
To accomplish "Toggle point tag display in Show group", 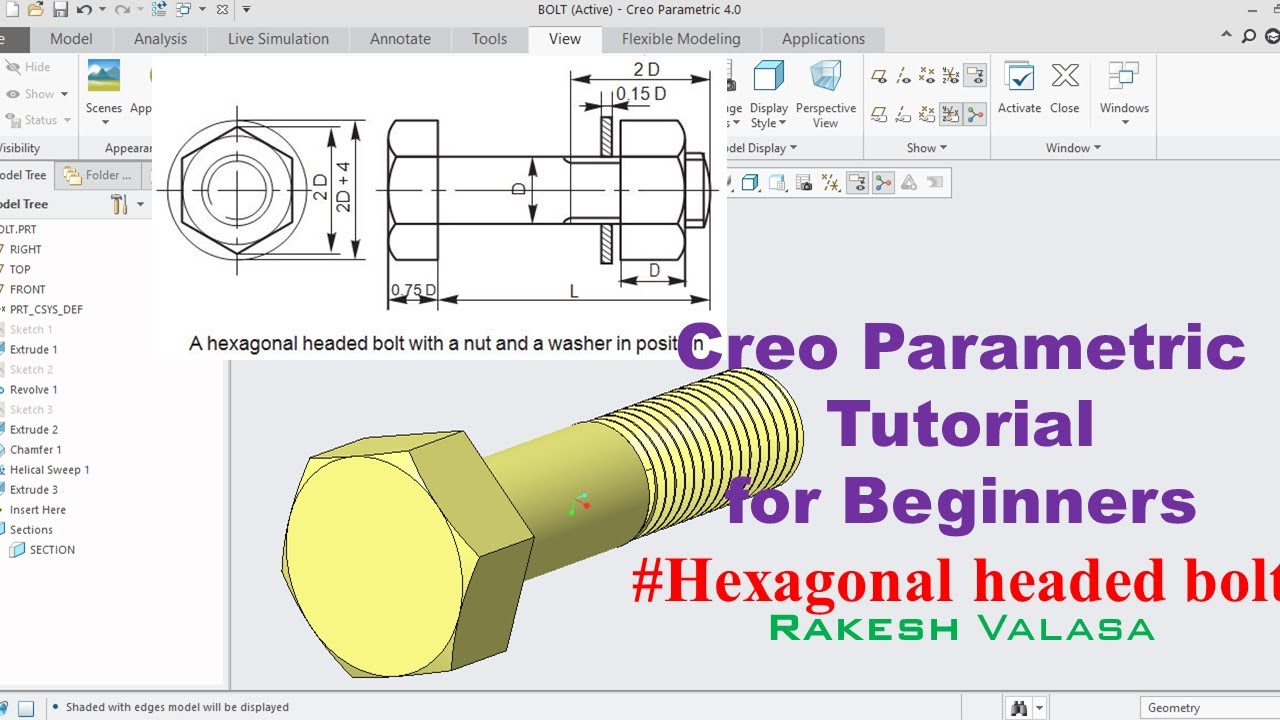I will click(927, 115).
